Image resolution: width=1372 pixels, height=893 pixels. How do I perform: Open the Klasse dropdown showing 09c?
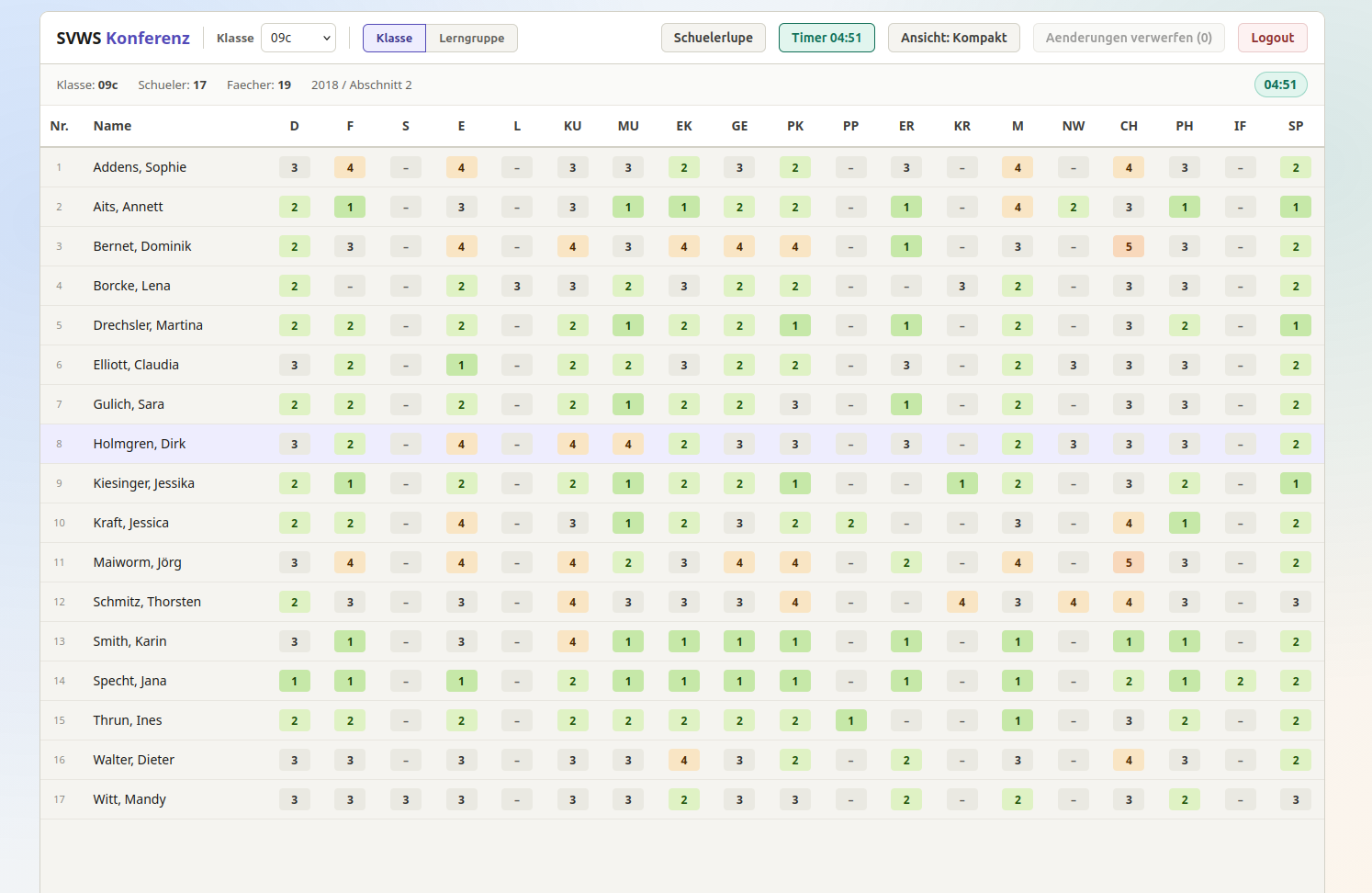click(x=298, y=38)
